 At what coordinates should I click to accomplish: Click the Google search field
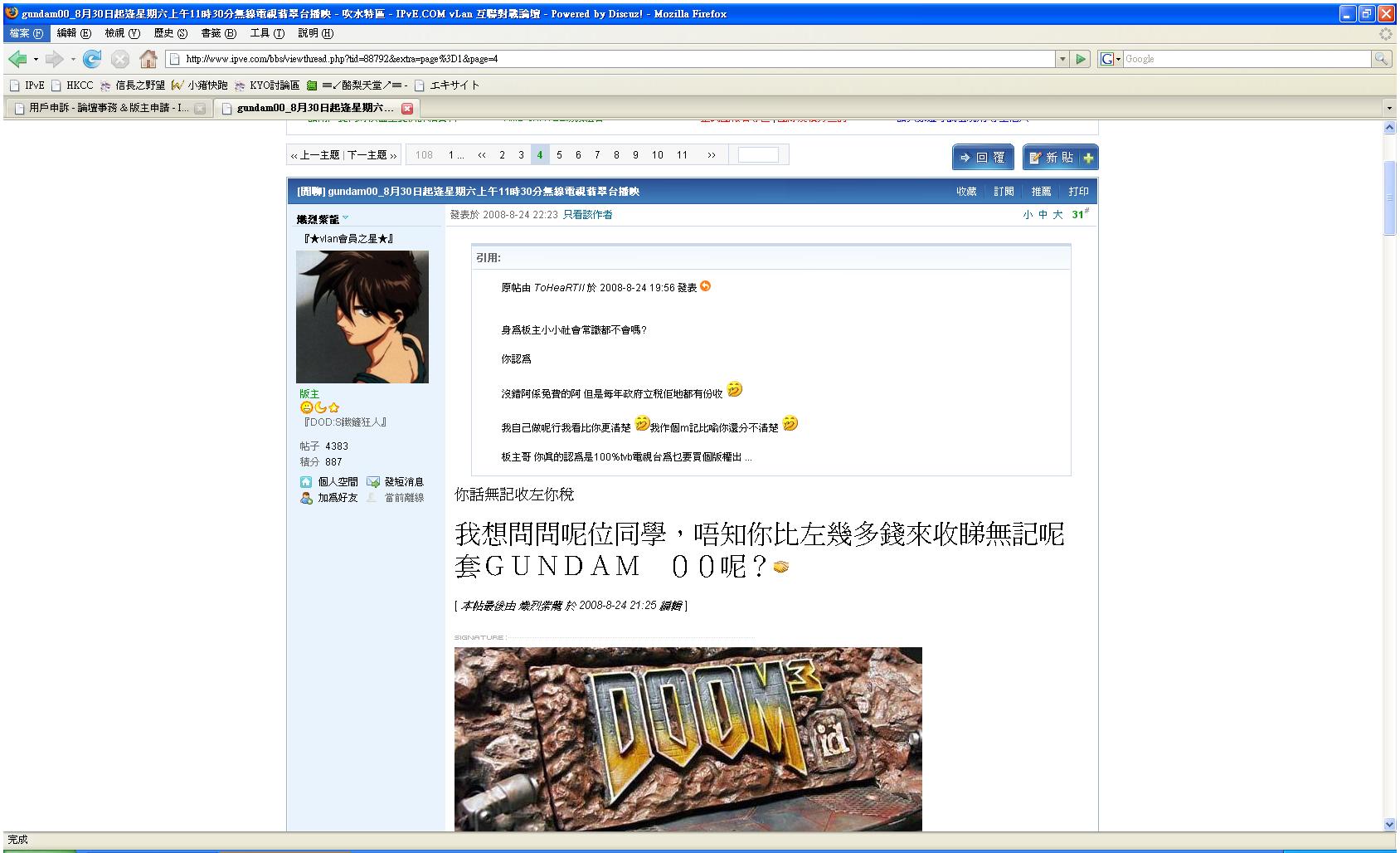(x=1247, y=59)
